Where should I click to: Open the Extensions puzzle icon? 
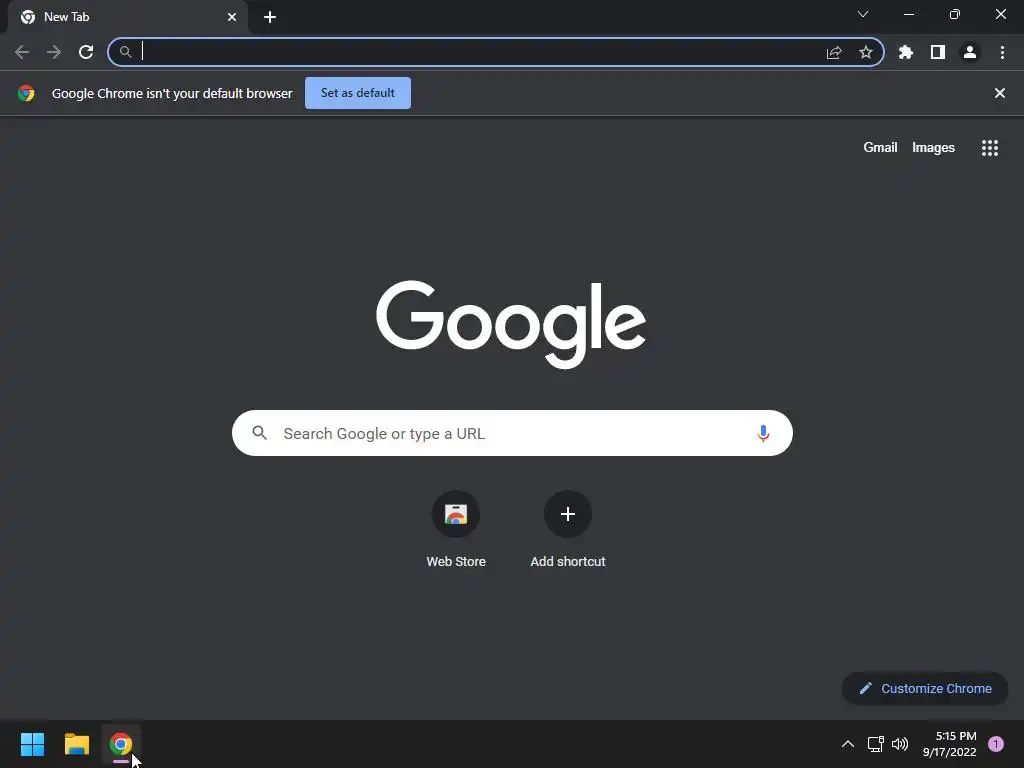(x=906, y=52)
